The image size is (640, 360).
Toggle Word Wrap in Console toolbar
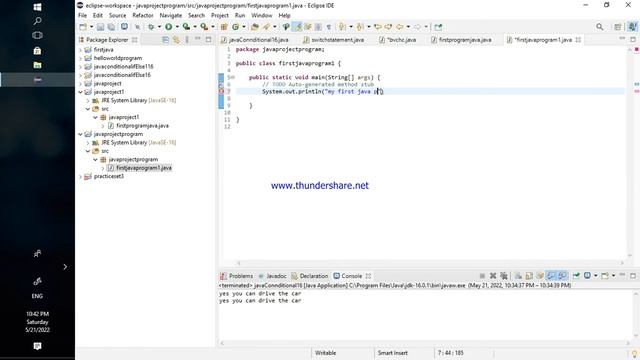[540, 276]
